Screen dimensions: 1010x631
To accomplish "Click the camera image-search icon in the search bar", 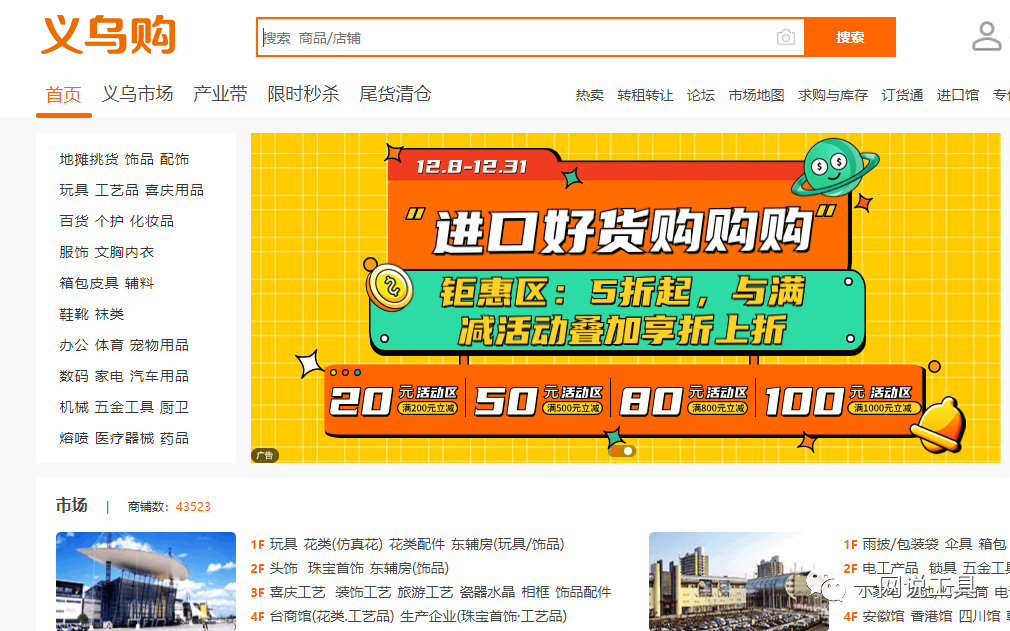I will [786, 36].
